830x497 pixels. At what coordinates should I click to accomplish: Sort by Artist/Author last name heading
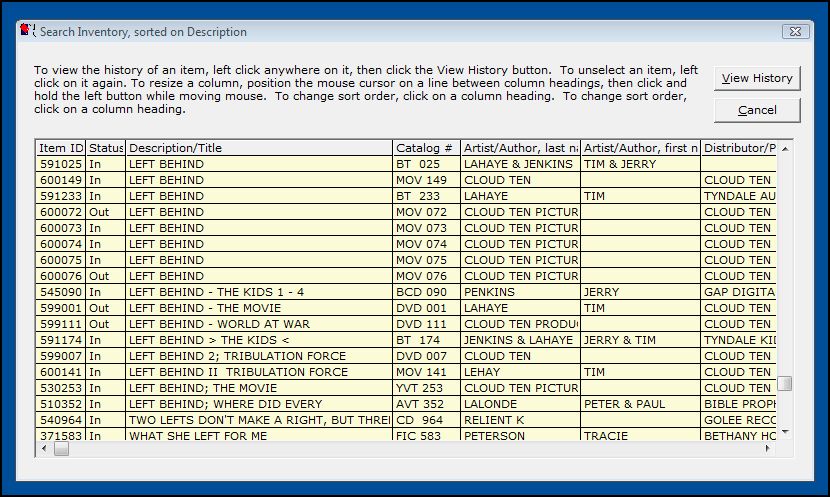click(520, 148)
